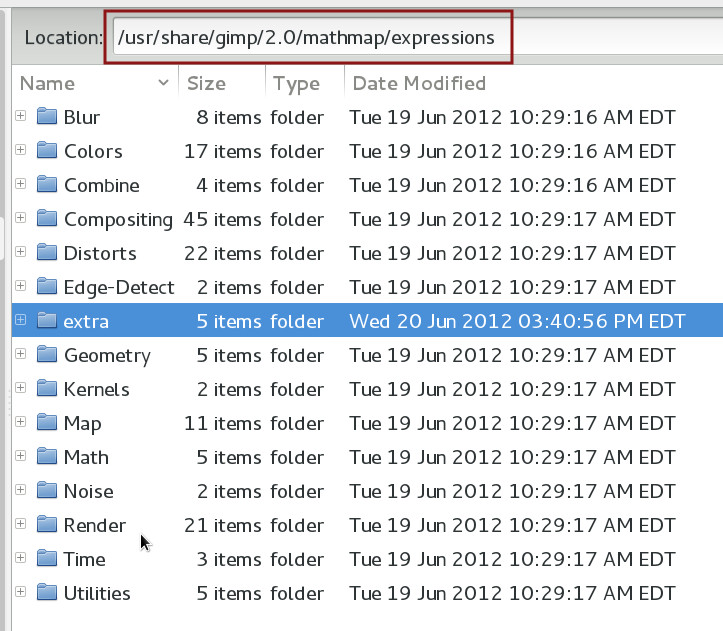
Task: Click the Noise folder icon
Action: (47, 490)
